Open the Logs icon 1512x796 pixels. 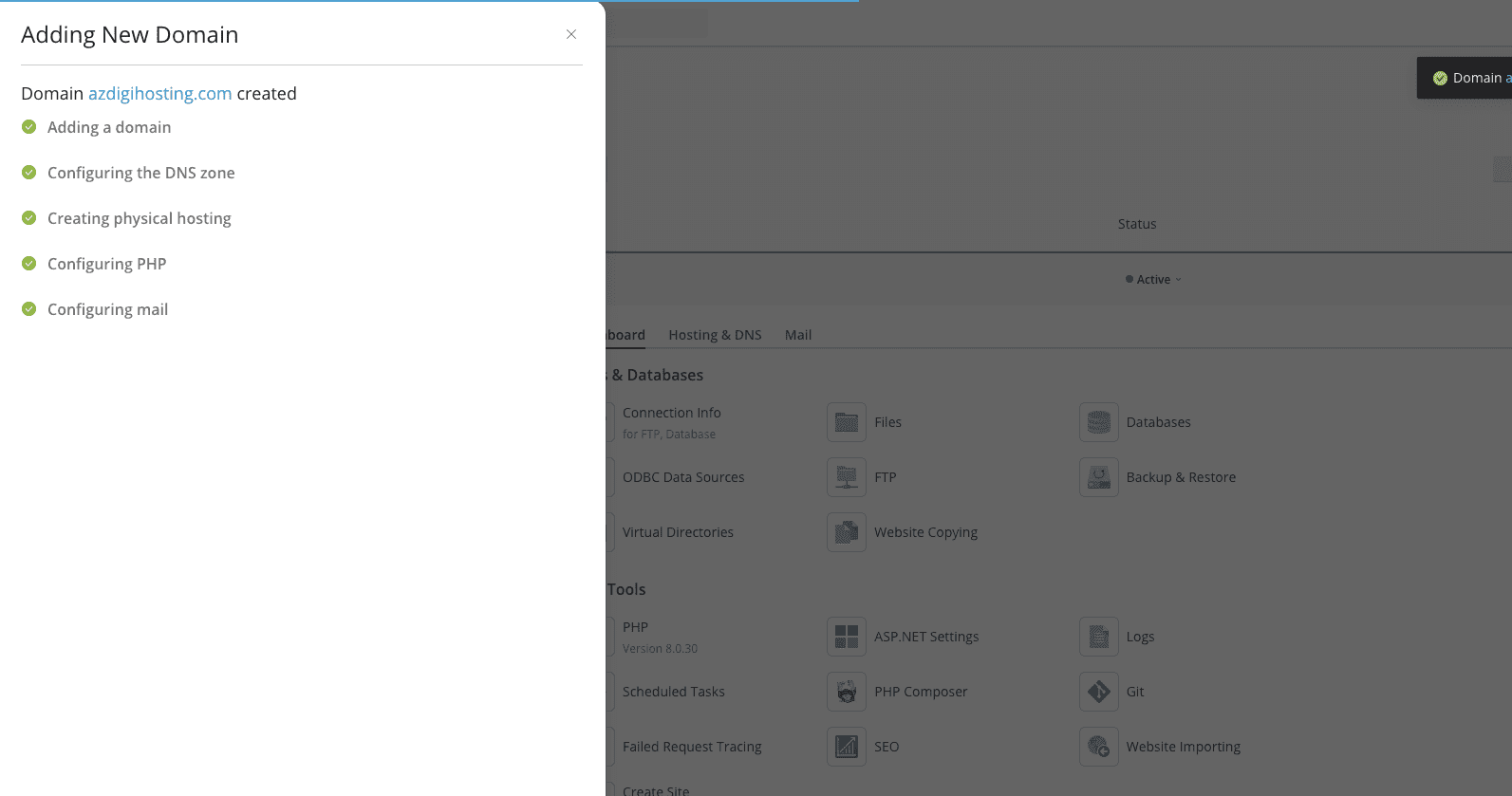click(x=1098, y=637)
